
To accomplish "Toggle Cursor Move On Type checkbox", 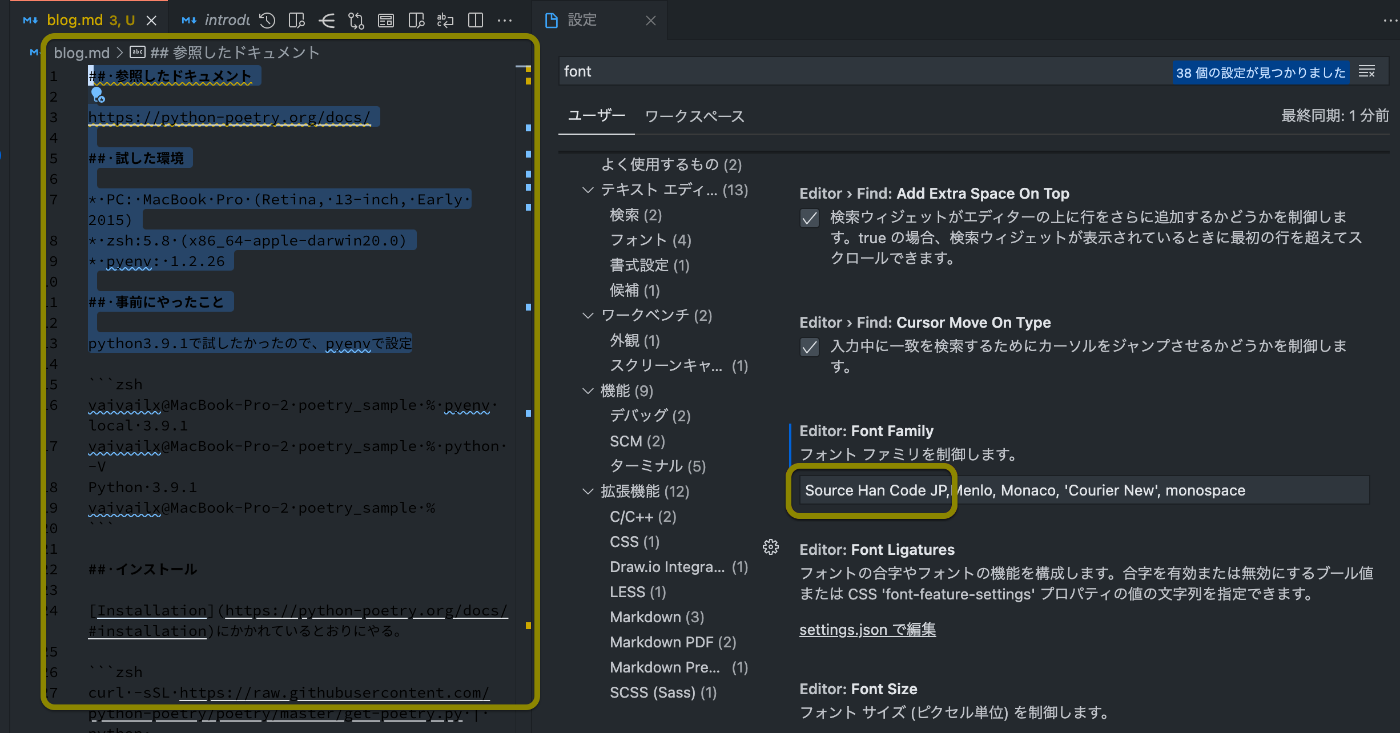I will coord(810,347).
